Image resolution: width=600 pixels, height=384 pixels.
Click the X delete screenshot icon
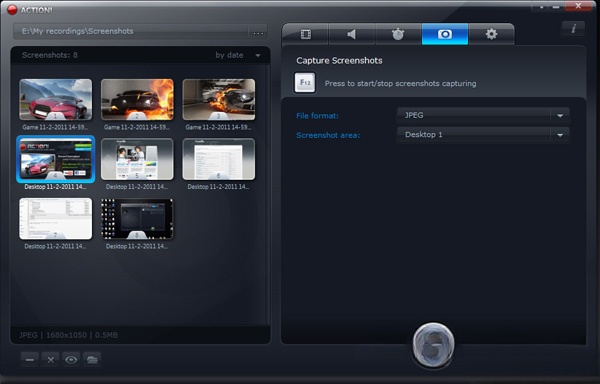51,360
